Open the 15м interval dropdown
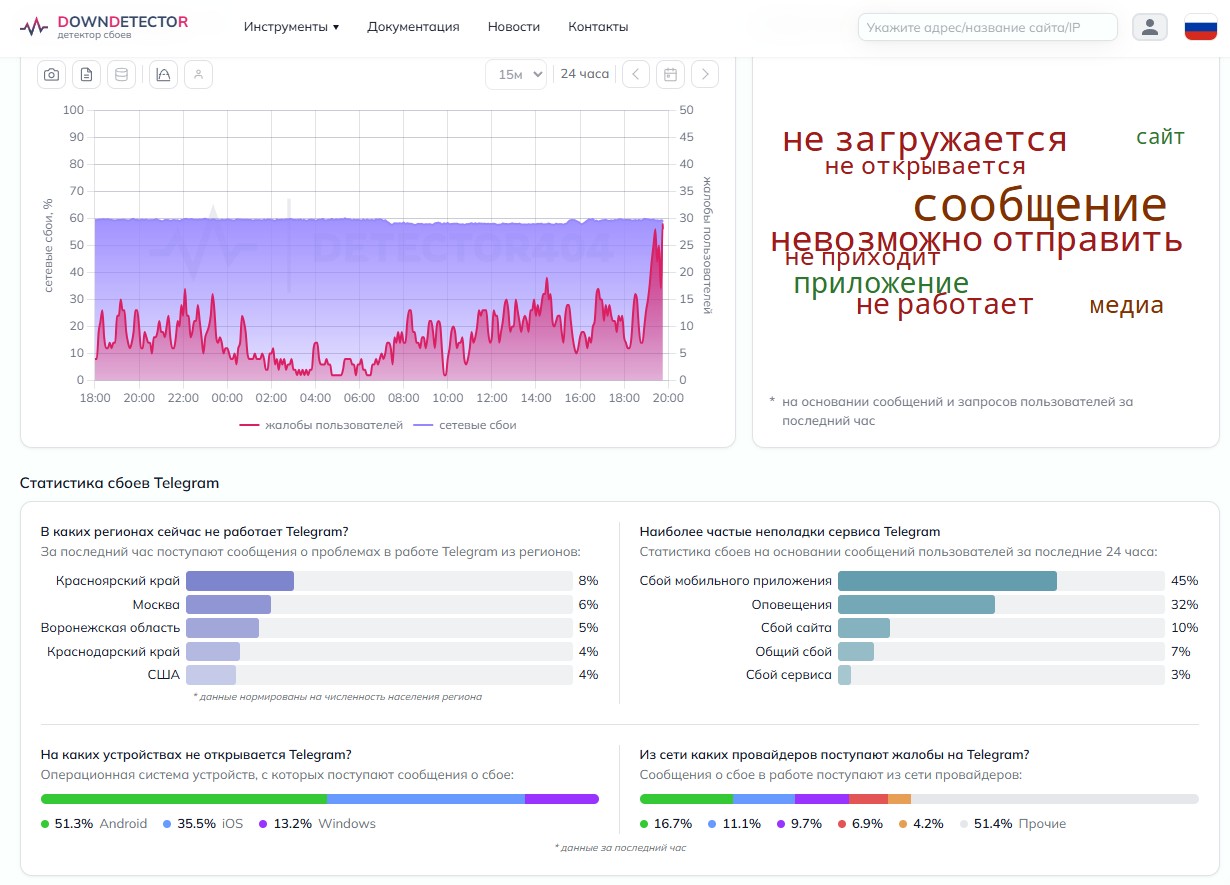Image resolution: width=1230 pixels, height=885 pixels. coord(516,74)
